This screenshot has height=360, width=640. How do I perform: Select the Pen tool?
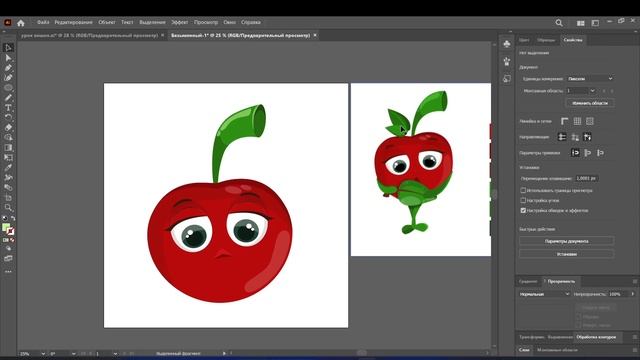coord(8,68)
